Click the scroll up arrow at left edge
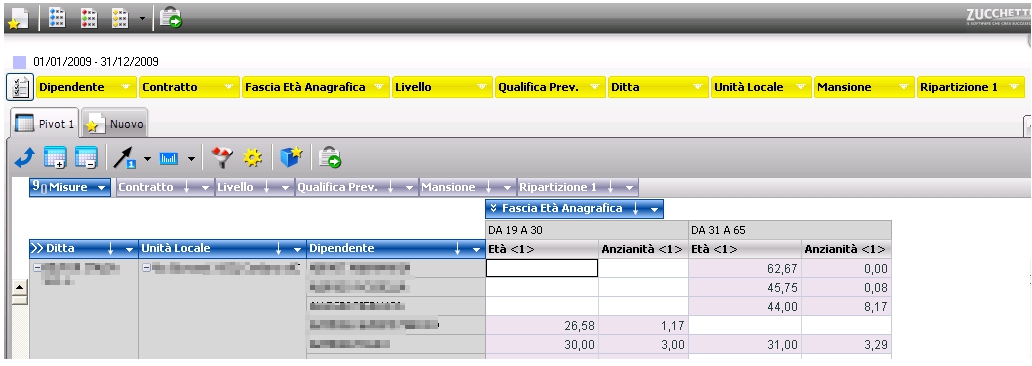This screenshot has width=1032, height=366. [x=20, y=288]
